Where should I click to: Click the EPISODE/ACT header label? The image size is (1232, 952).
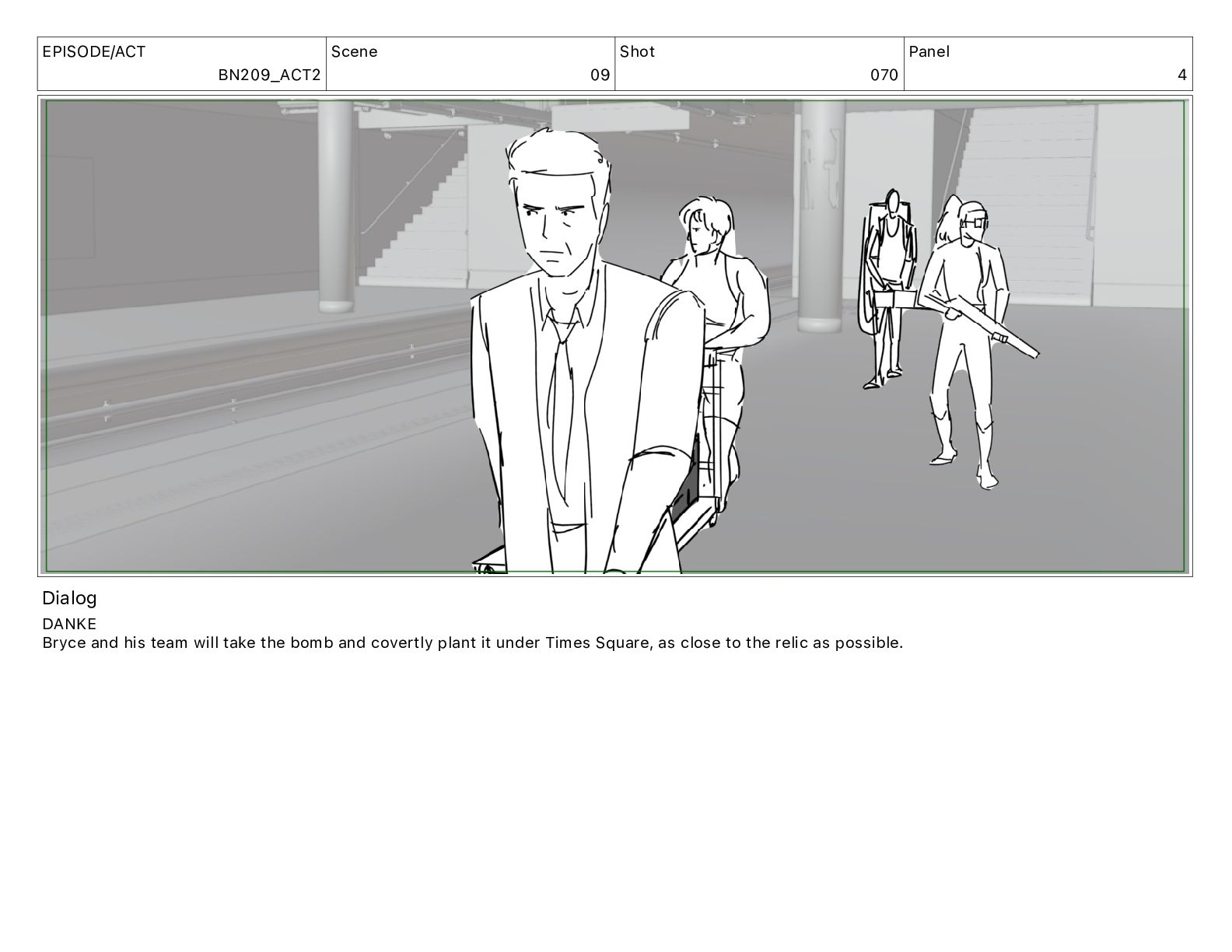93,52
